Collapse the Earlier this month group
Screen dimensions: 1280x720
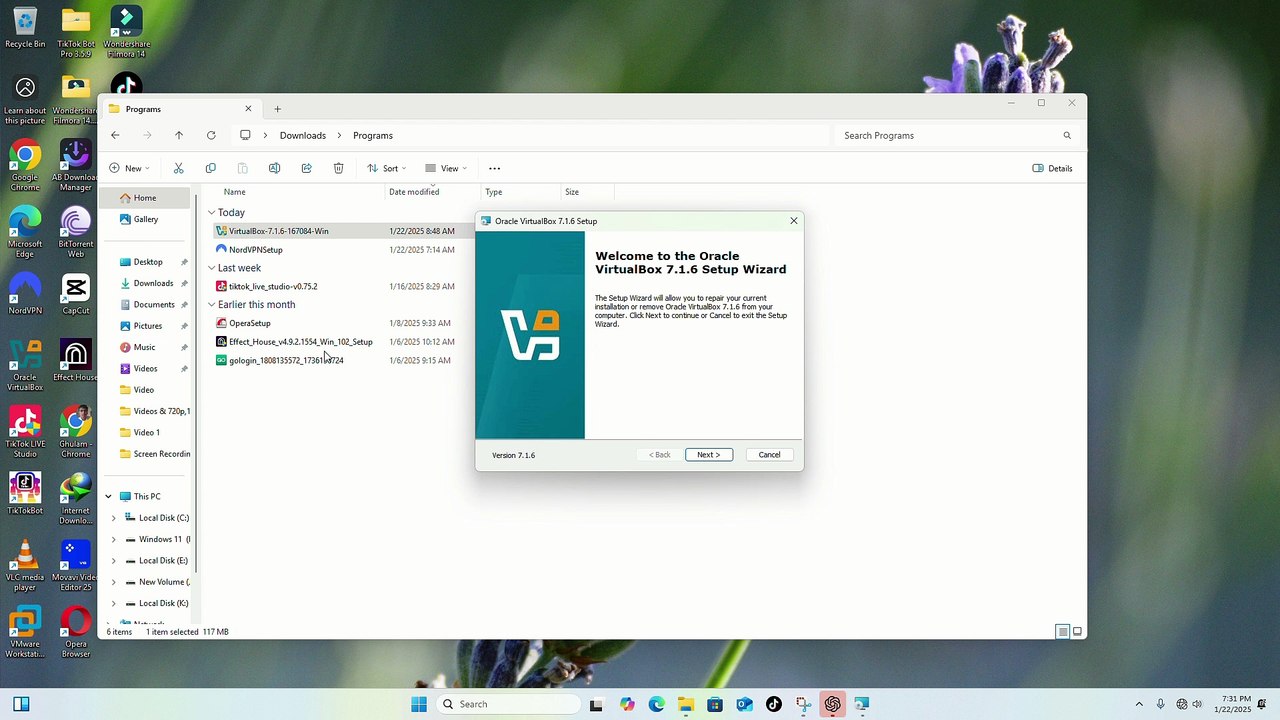coord(212,305)
